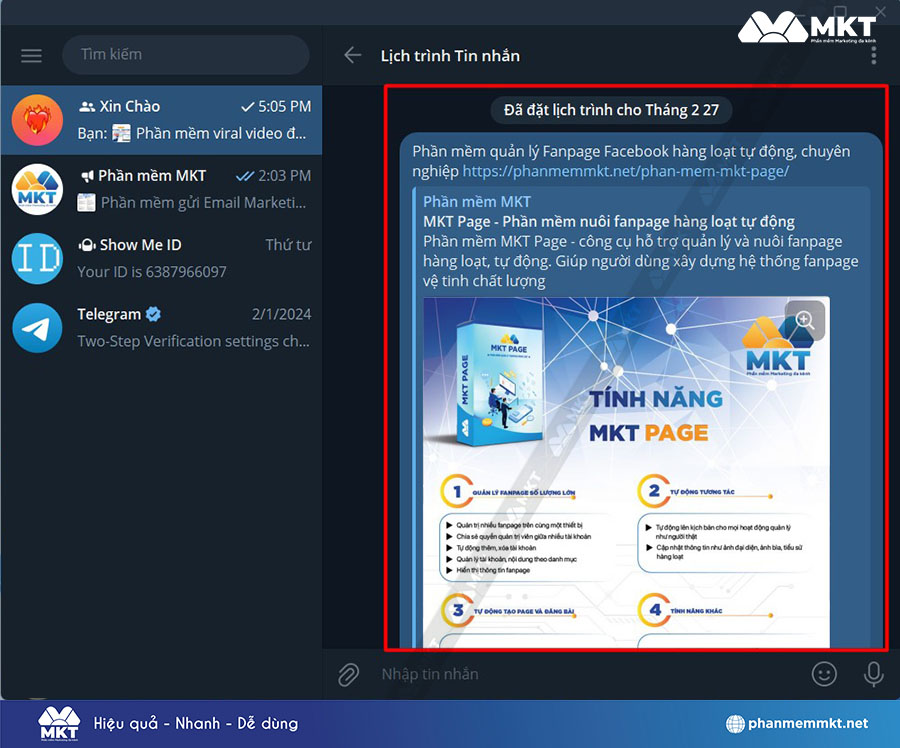Screen dimensions: 900x748
Task: Go back with the left arrow icon
Action: [x=352, y=55]
